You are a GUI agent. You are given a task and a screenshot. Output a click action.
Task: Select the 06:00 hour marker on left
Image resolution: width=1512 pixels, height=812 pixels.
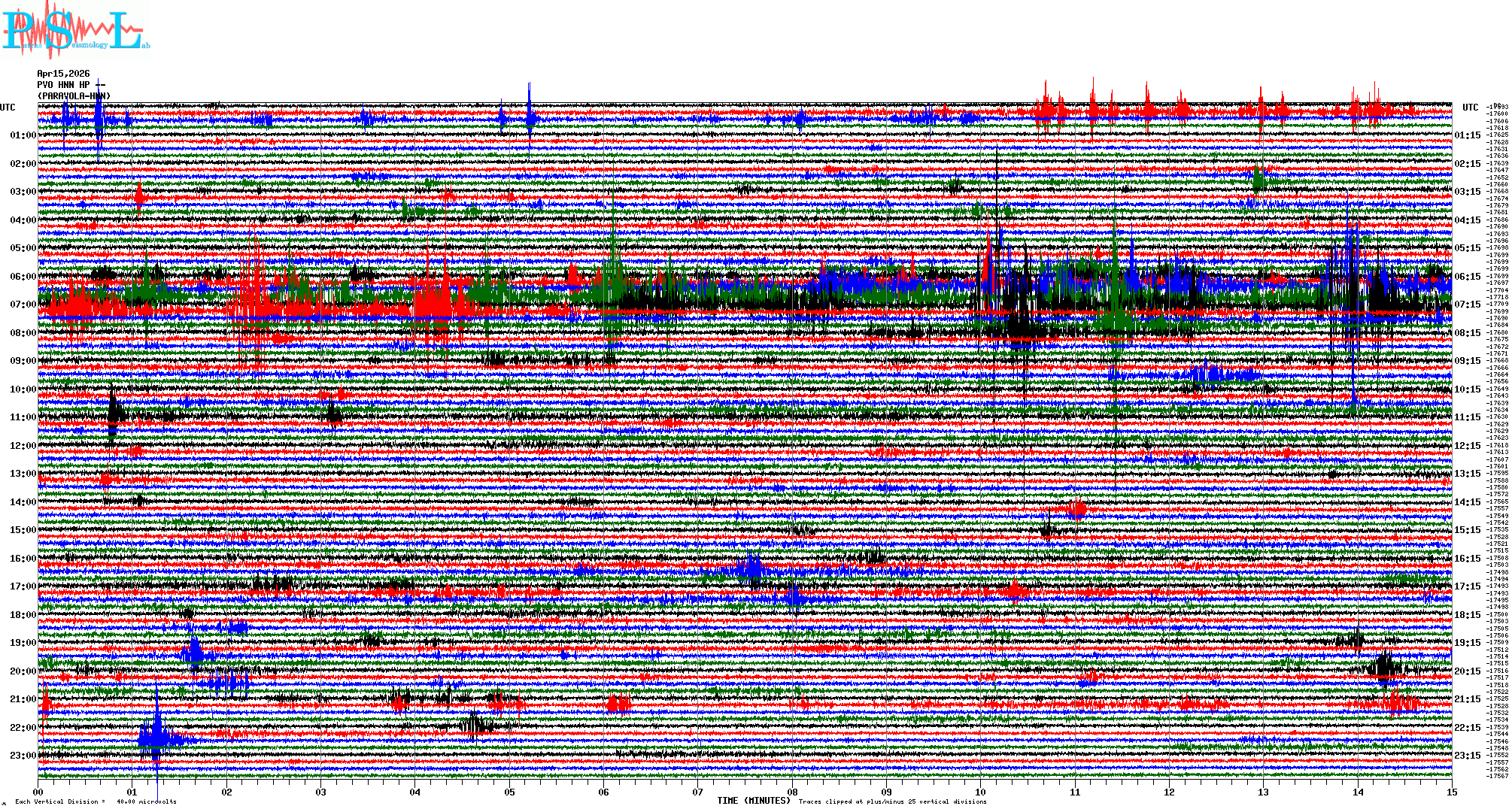(x=23, y=277)
